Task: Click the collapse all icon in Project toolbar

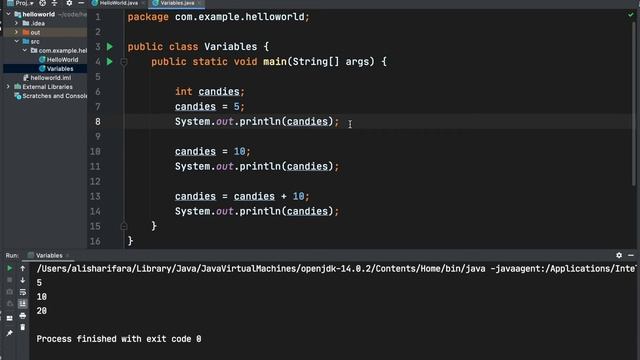Action: tap(54, 3)
